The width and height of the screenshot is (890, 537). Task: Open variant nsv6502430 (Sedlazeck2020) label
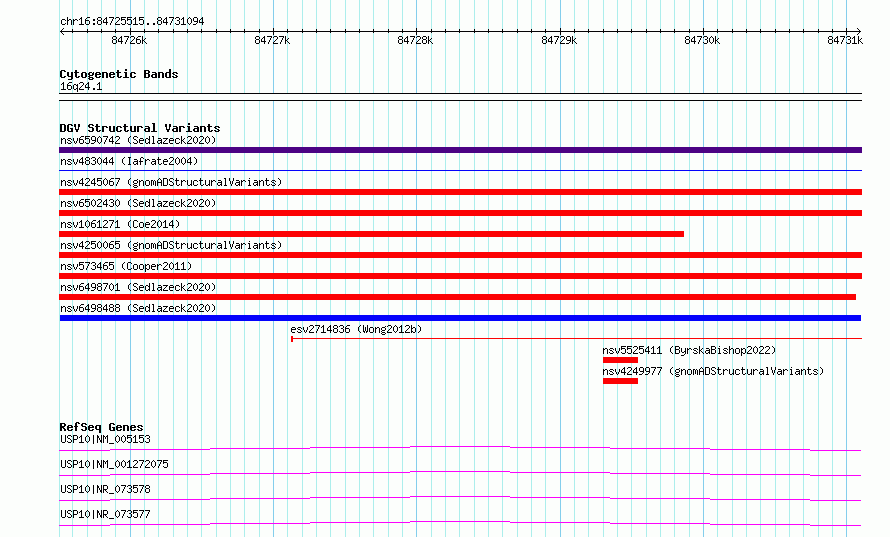138,203
